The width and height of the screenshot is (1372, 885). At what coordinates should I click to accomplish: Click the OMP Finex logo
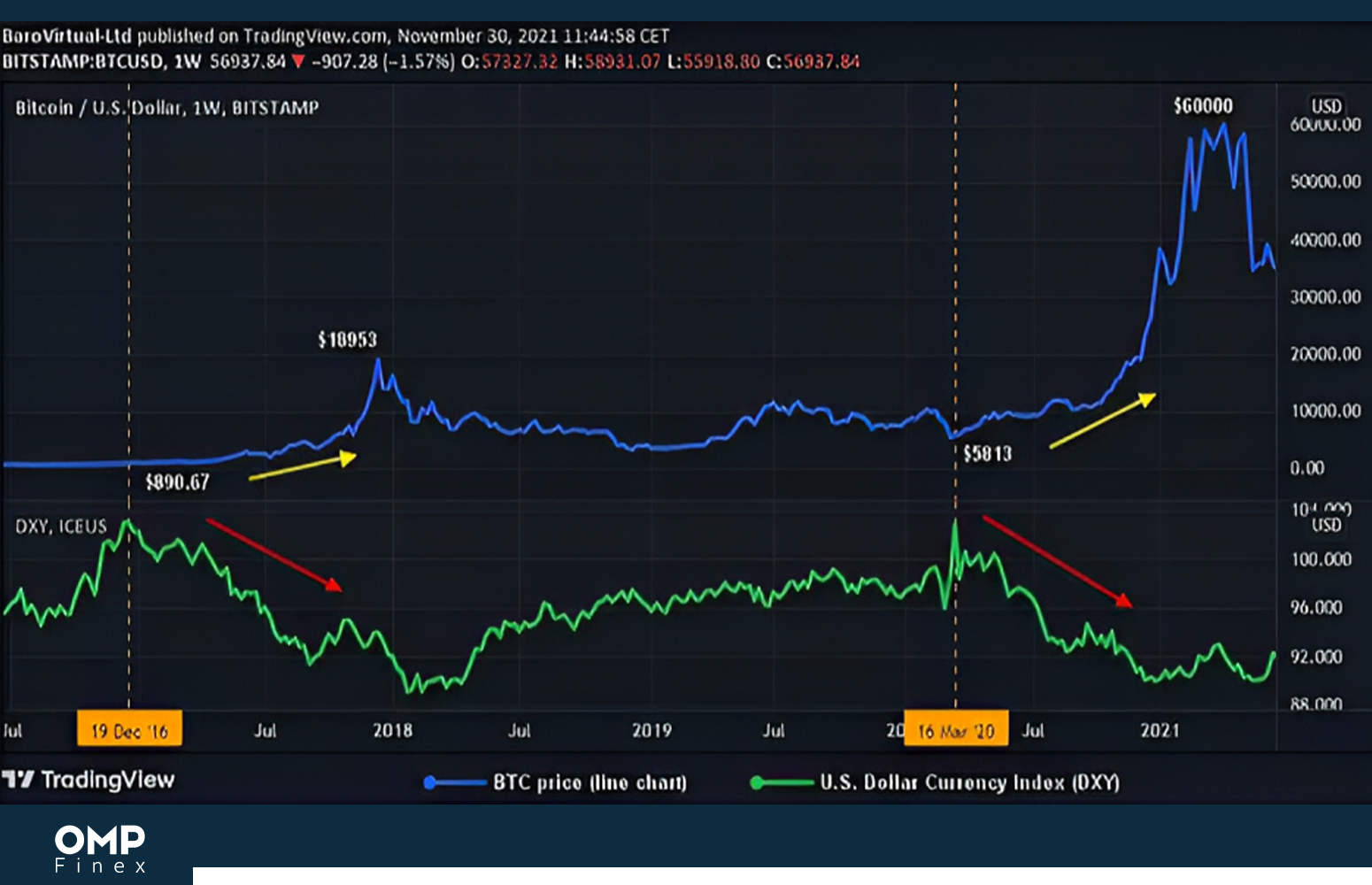[100, 849]
